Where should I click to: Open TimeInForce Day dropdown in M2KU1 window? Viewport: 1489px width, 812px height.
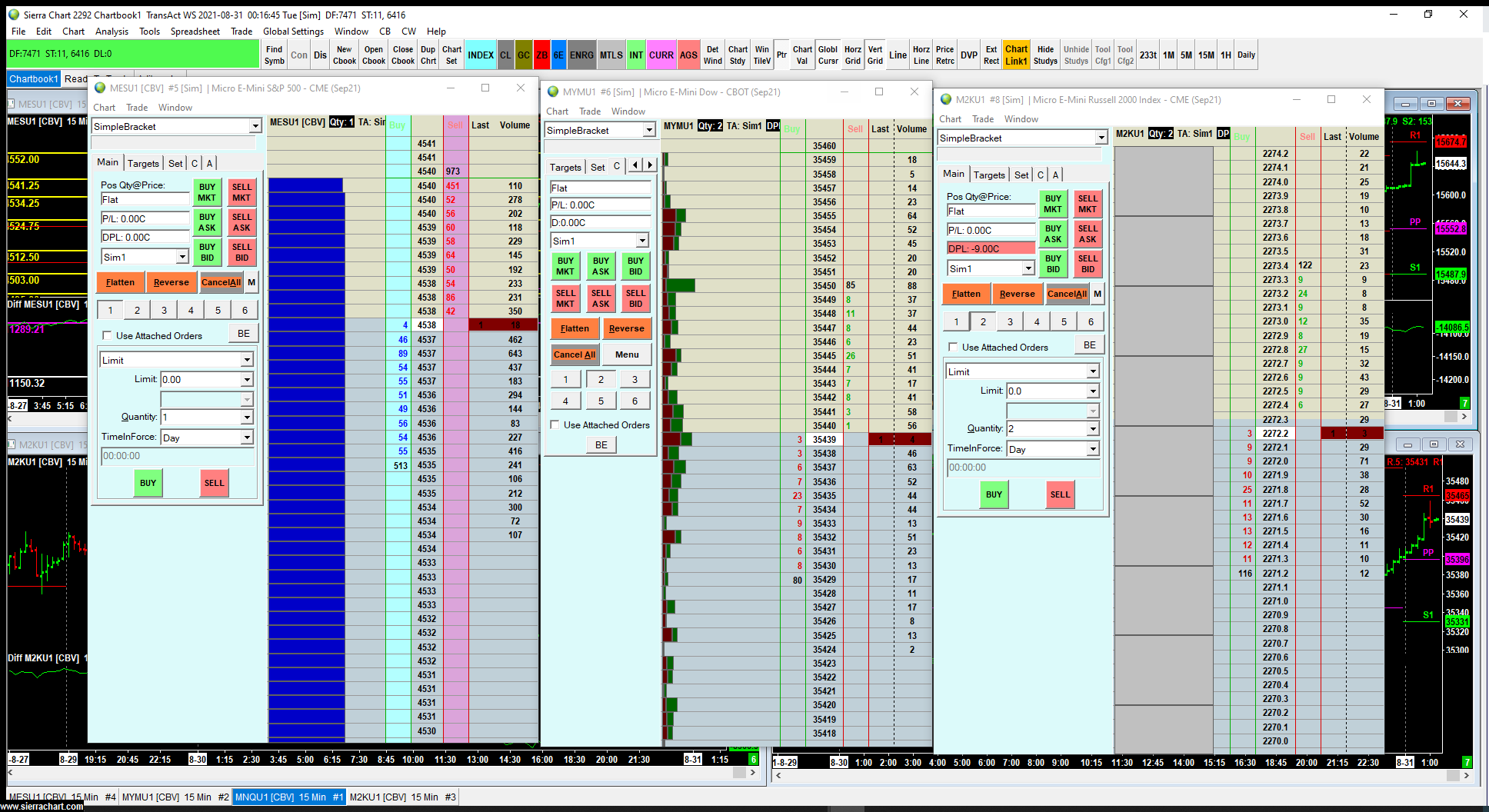pyautogui.click(x=1093, y=449)
